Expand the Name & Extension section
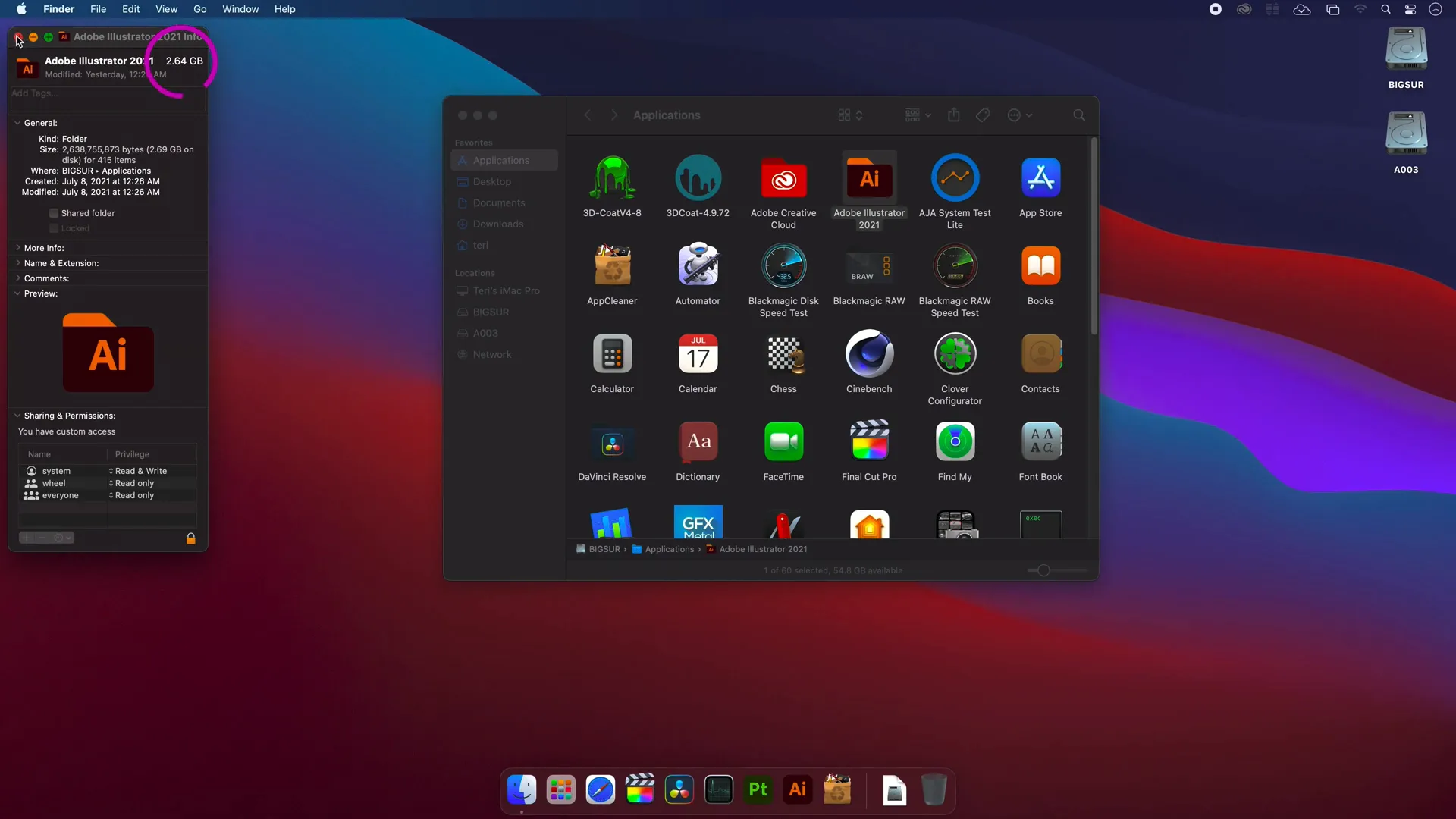The image size is (1456, 819). pos(17,263)
